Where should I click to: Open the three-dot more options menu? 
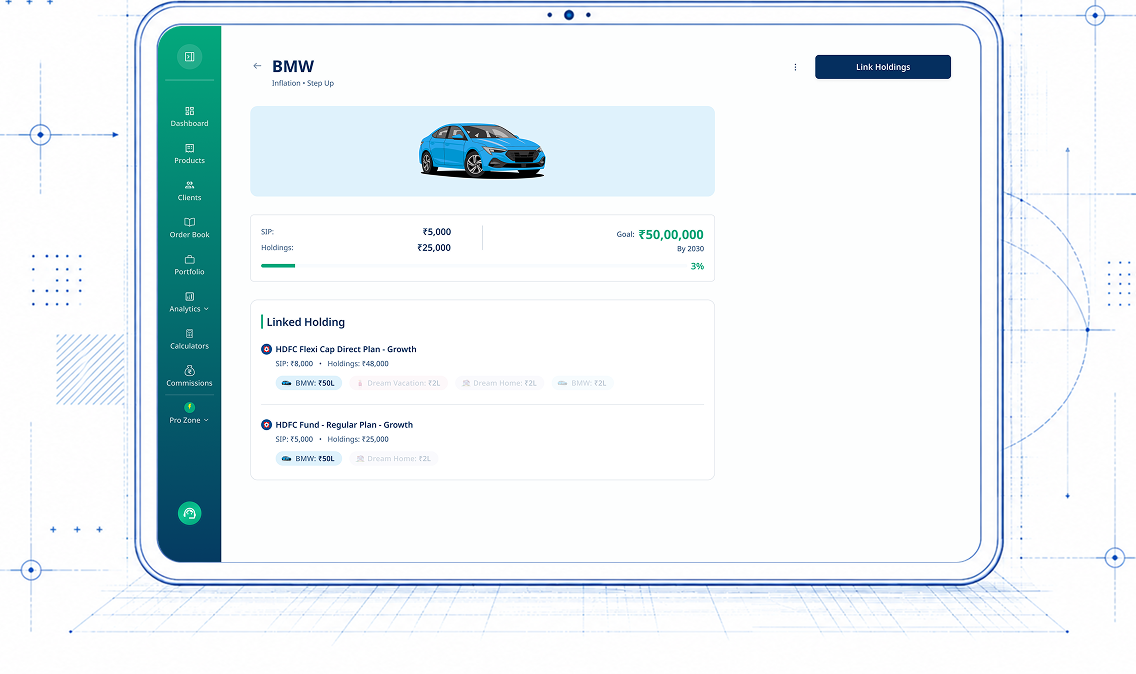pos(795,67)
